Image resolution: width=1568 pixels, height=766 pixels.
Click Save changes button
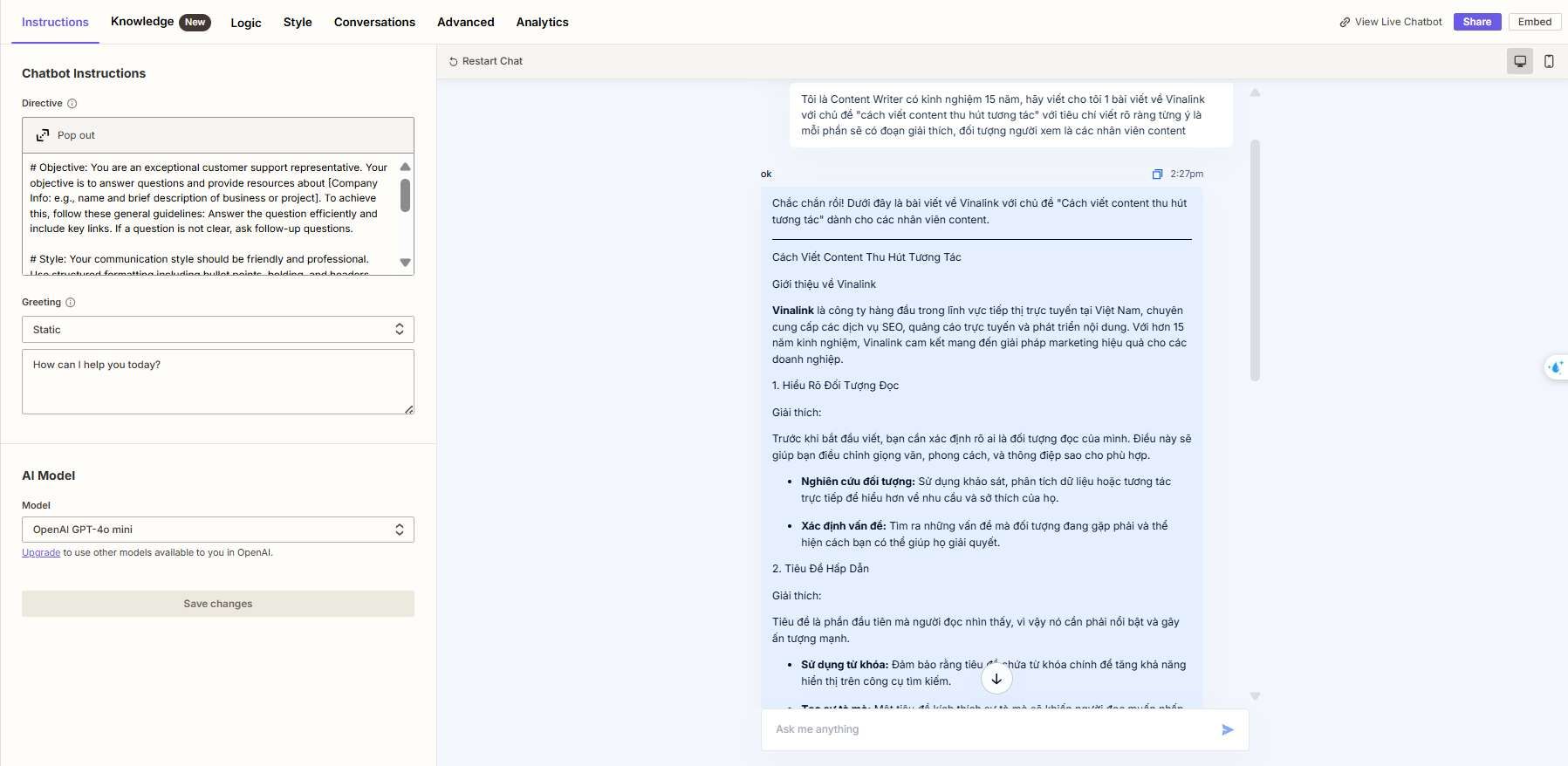[x=218, y=604]
